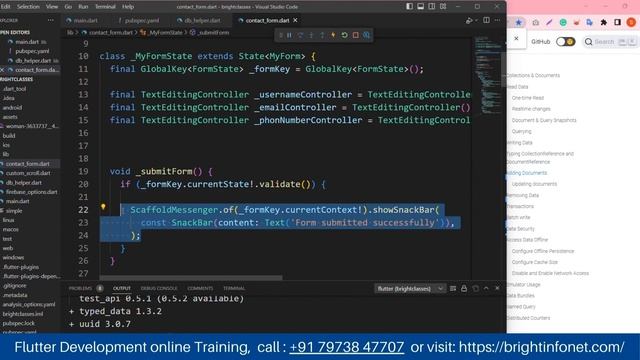Select the PROBLEMS panel tab
Viewport: 640px width, 360px height.
coord(80,288)
